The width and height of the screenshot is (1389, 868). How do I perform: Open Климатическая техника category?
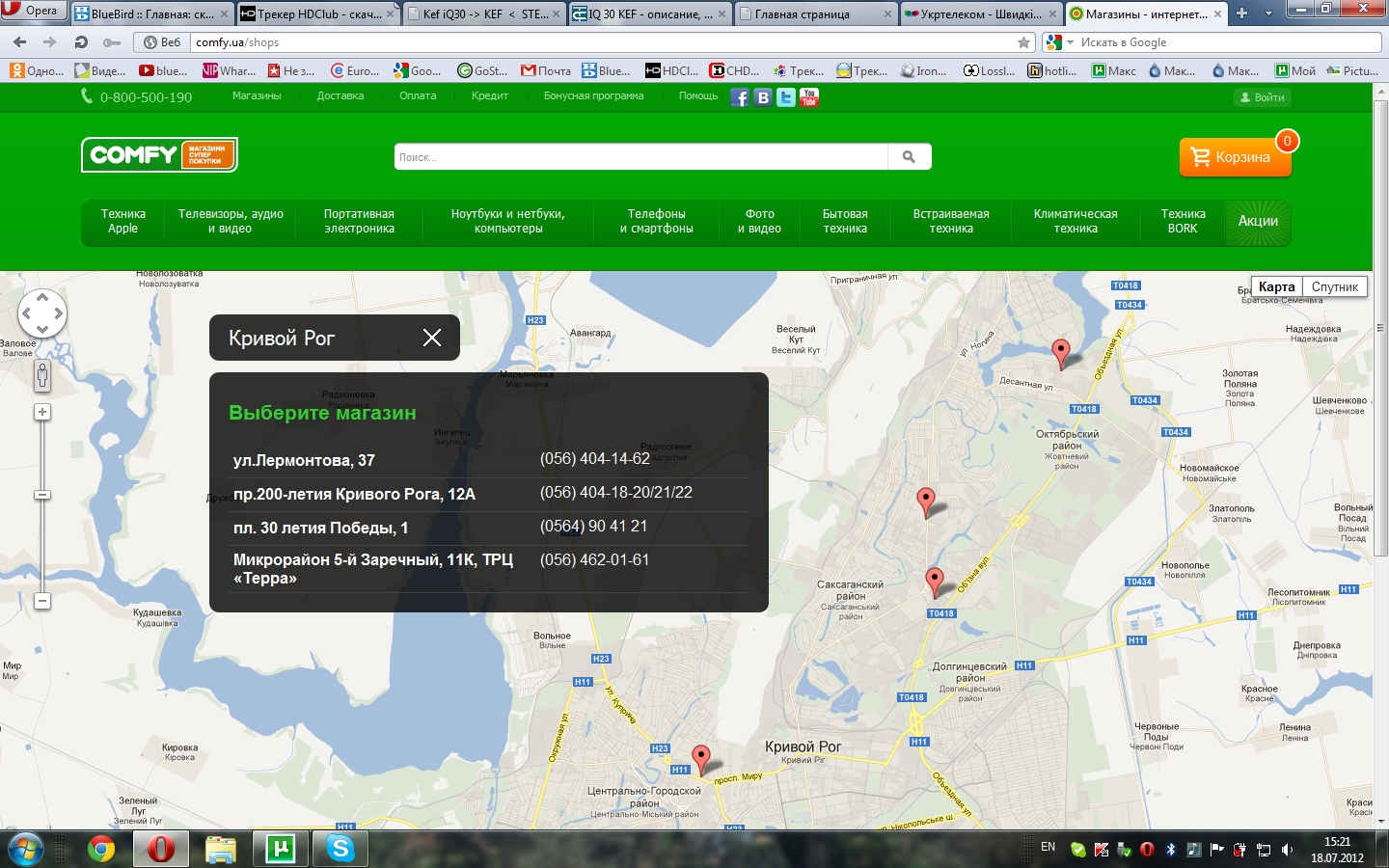pos(1076,222)
